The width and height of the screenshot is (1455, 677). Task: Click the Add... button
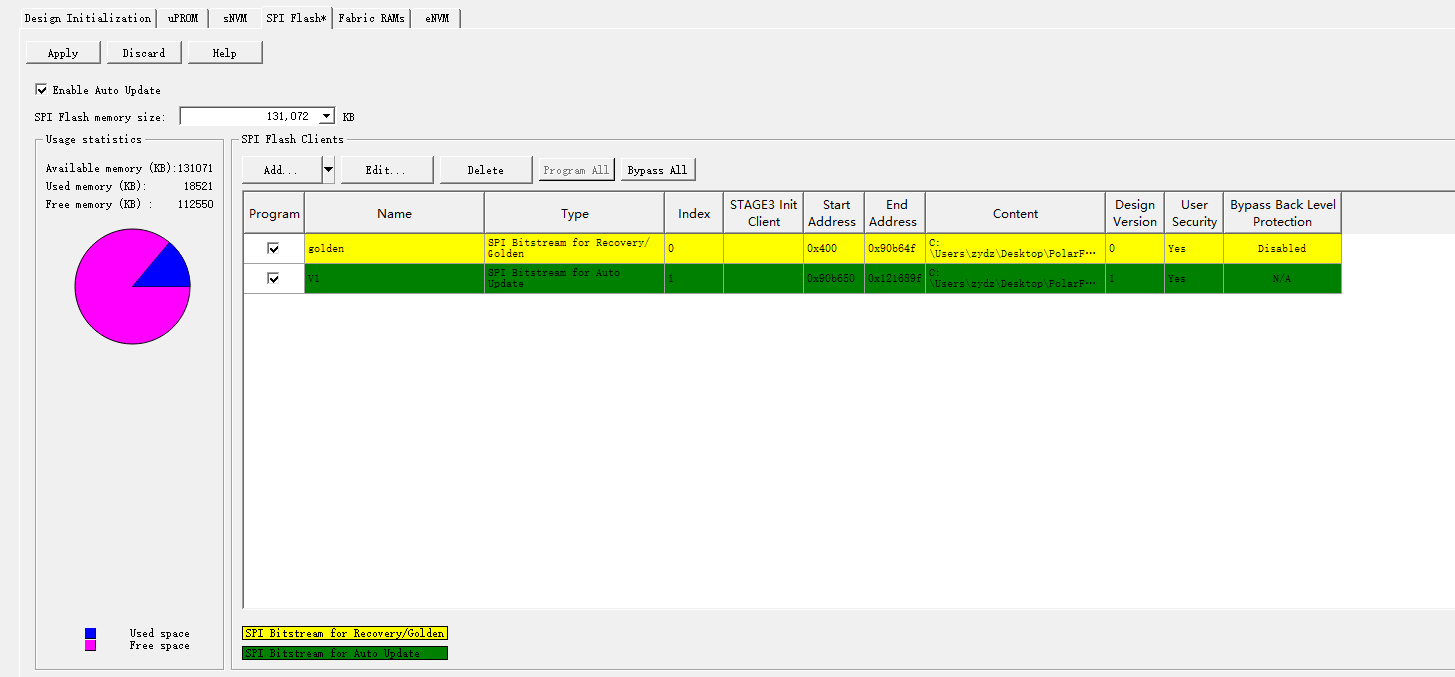coord(281,170)
